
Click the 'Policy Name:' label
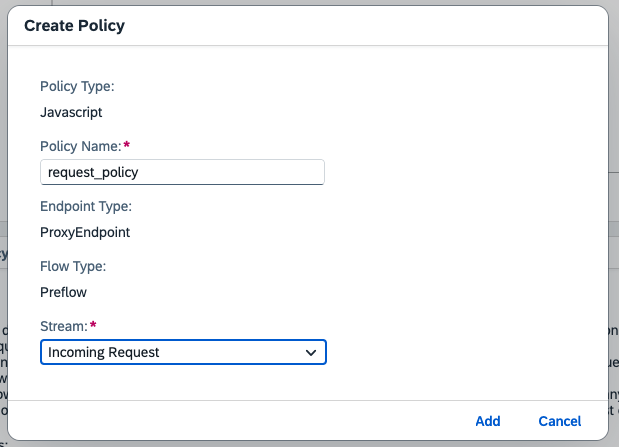(80, 146)
